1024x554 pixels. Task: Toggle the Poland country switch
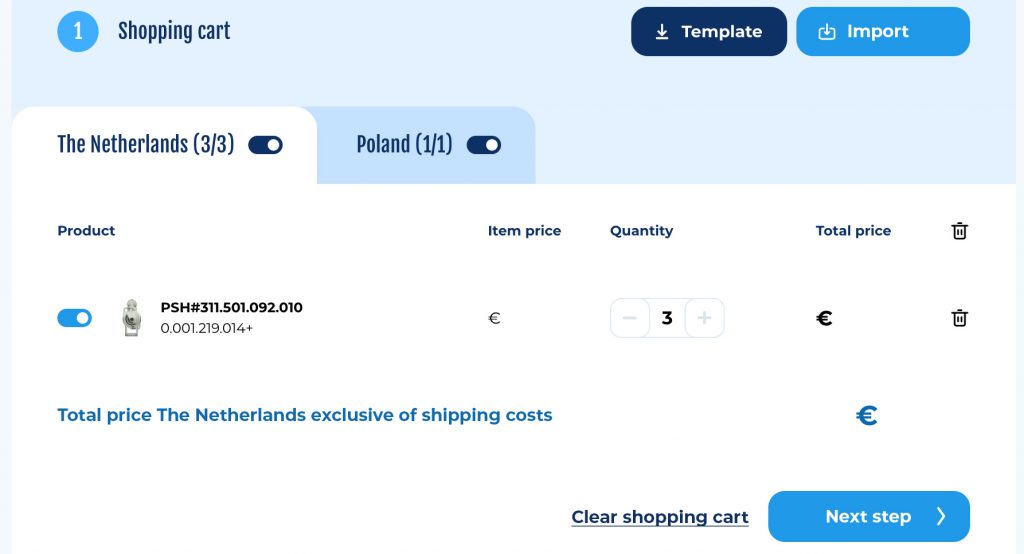(x=483, y=144)
